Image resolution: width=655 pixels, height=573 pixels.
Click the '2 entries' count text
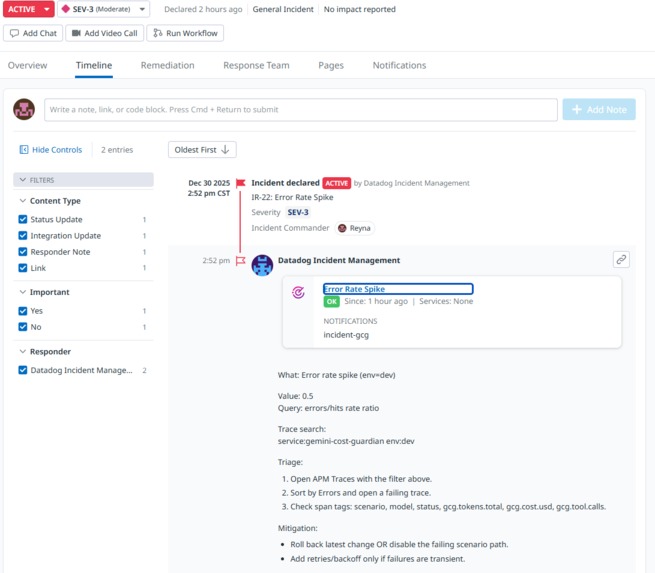(x=117, y=150)
